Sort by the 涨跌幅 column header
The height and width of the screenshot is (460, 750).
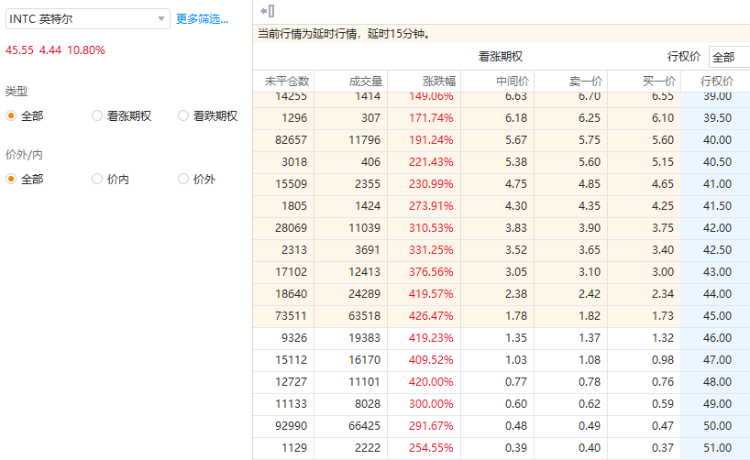click(439, 81)
